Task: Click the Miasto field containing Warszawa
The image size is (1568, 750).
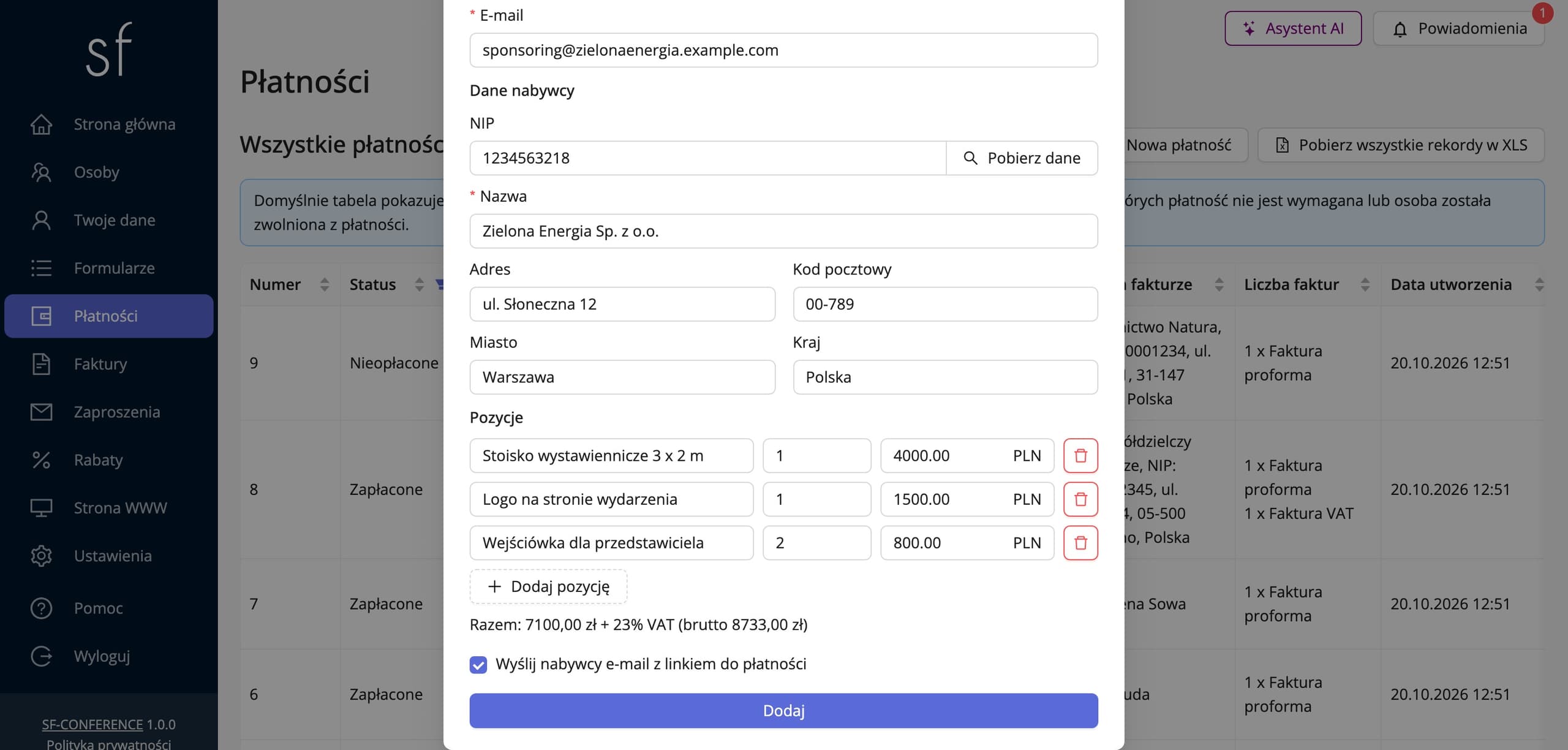Action: (622, 377)
